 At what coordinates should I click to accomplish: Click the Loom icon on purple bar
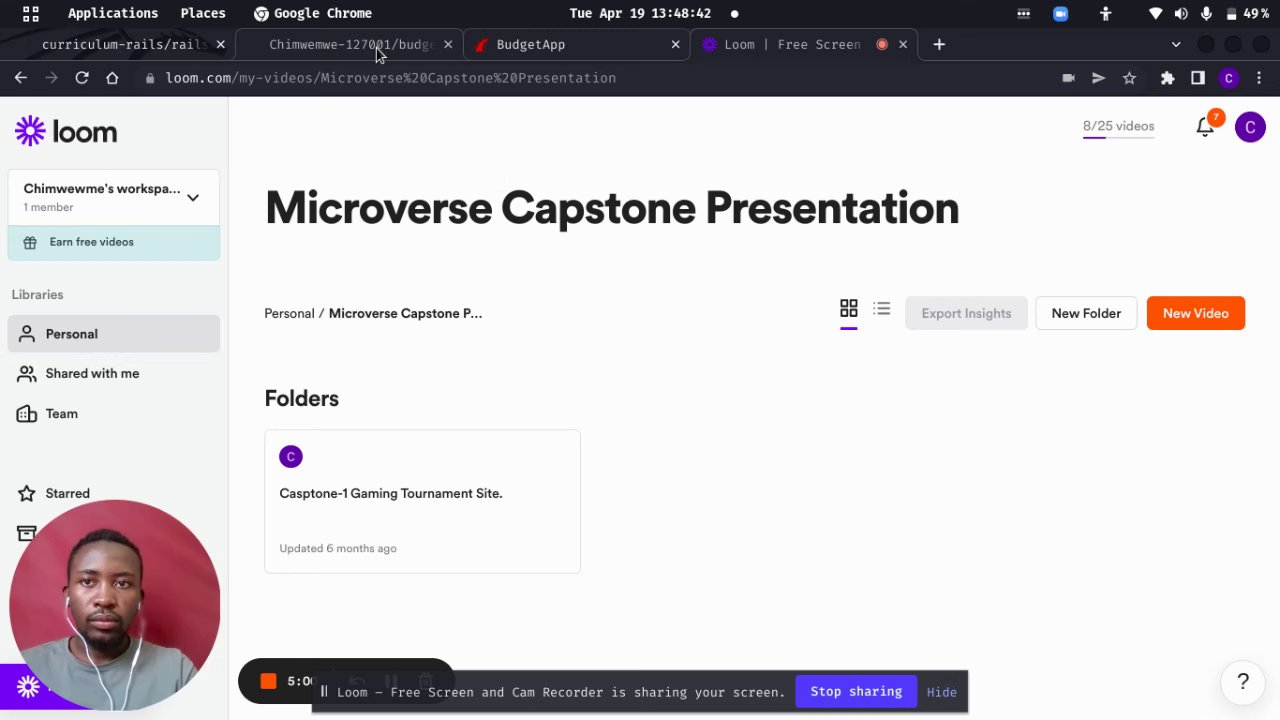pos(28,686)
